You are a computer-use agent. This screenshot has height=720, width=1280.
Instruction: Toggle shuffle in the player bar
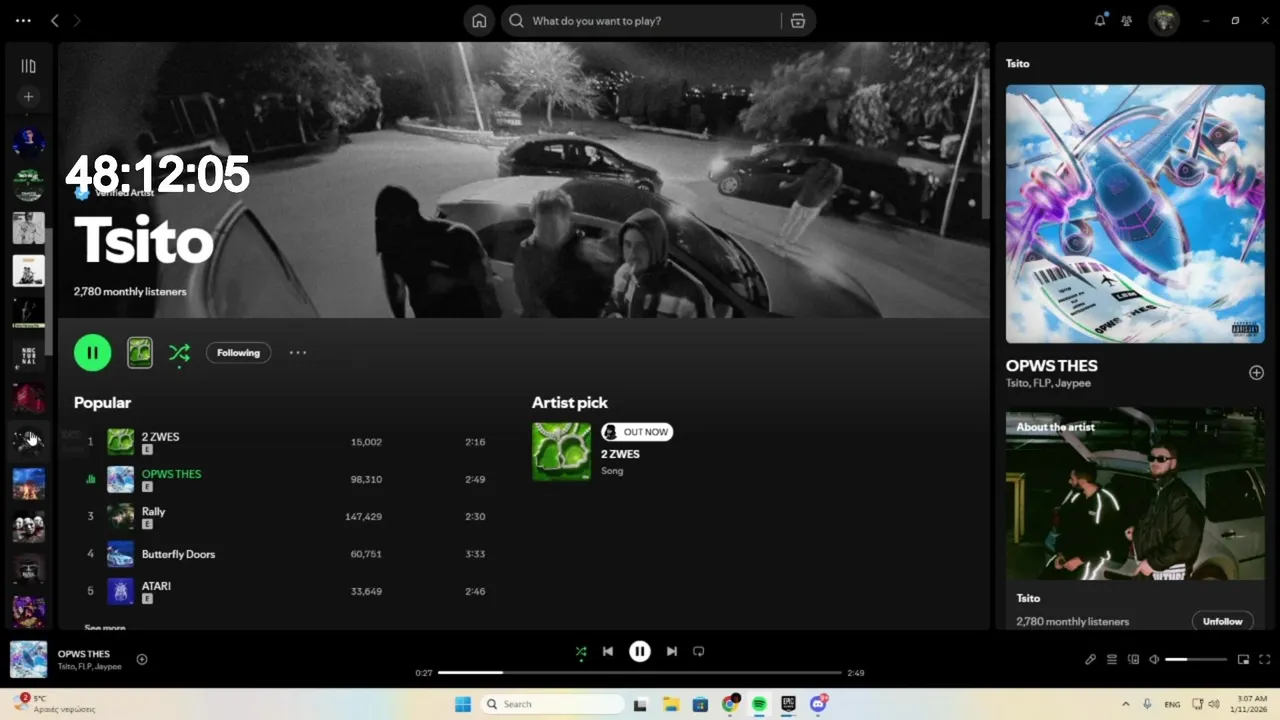581,651
